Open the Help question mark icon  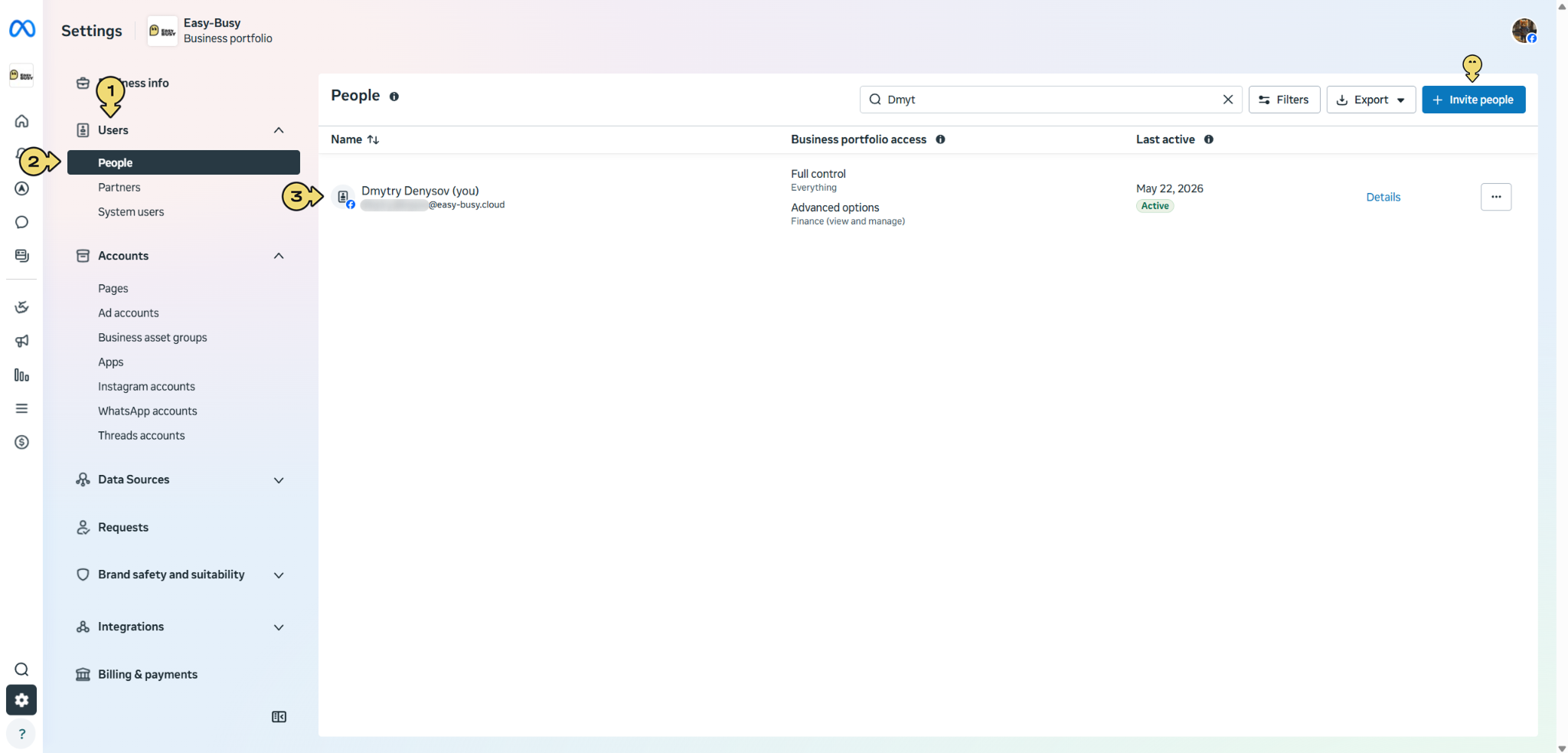tap(21, 734)
